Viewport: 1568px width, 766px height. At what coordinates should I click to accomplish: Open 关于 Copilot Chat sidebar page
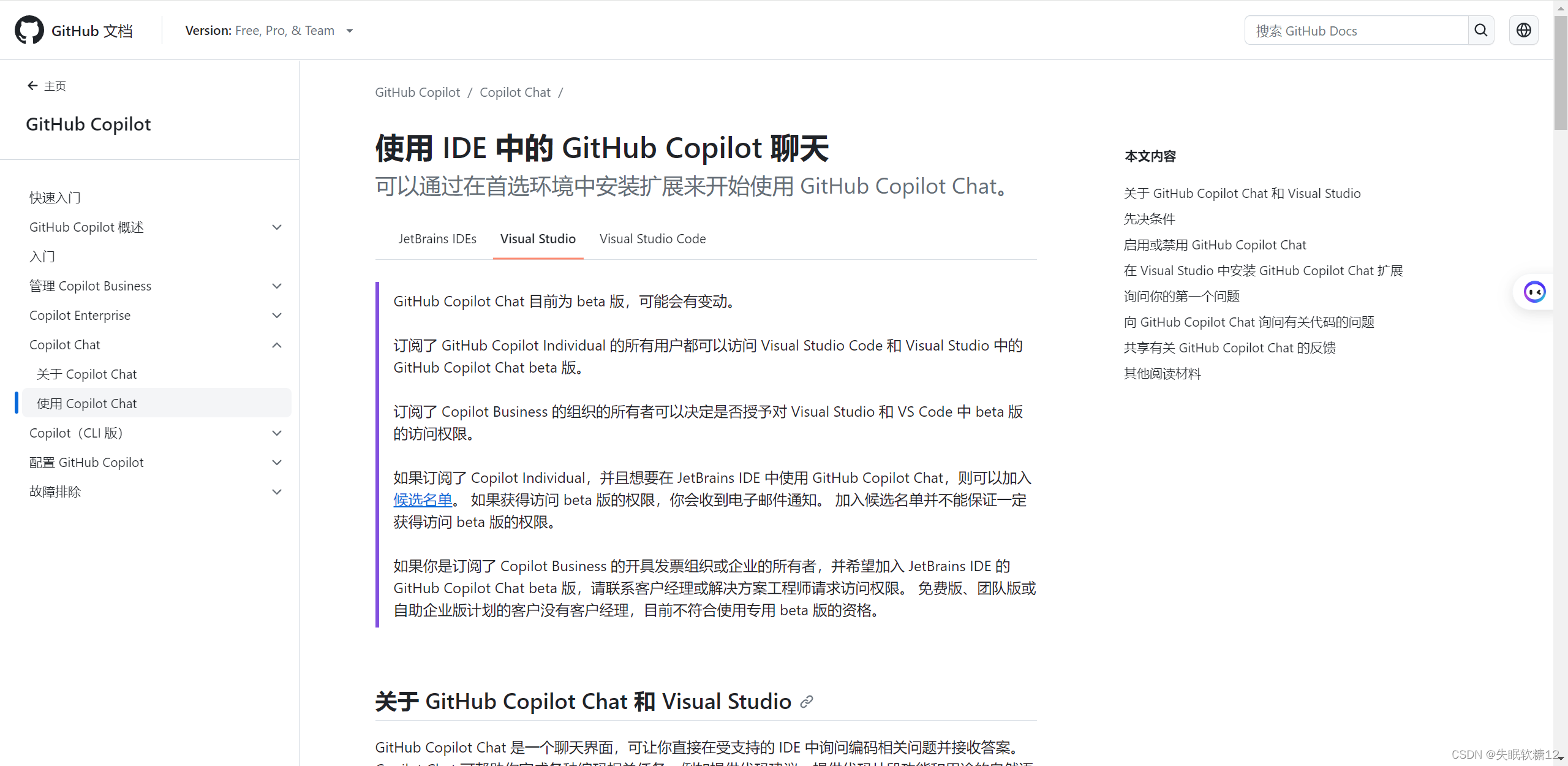tap(86, 374)
